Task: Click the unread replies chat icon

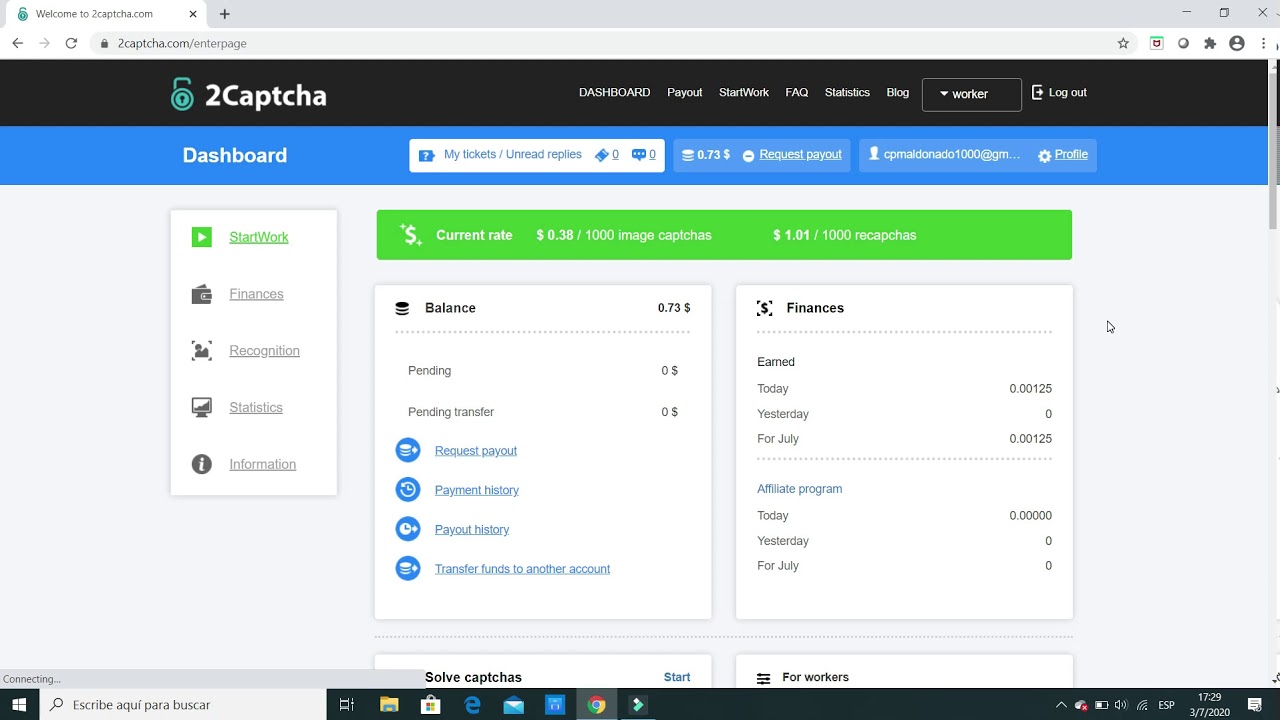Action: coord(639,155)
